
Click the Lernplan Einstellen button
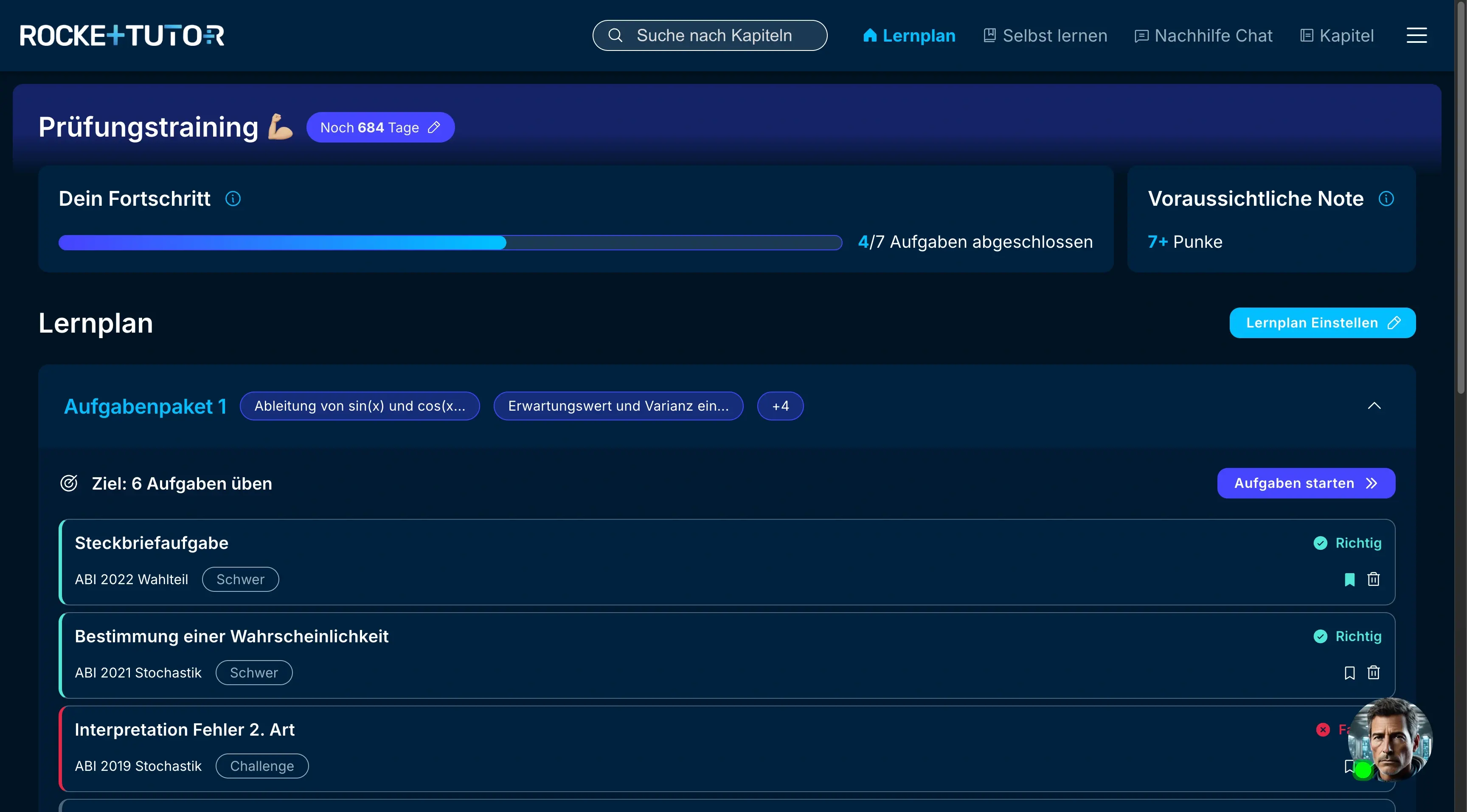[x=1322, y=323]
